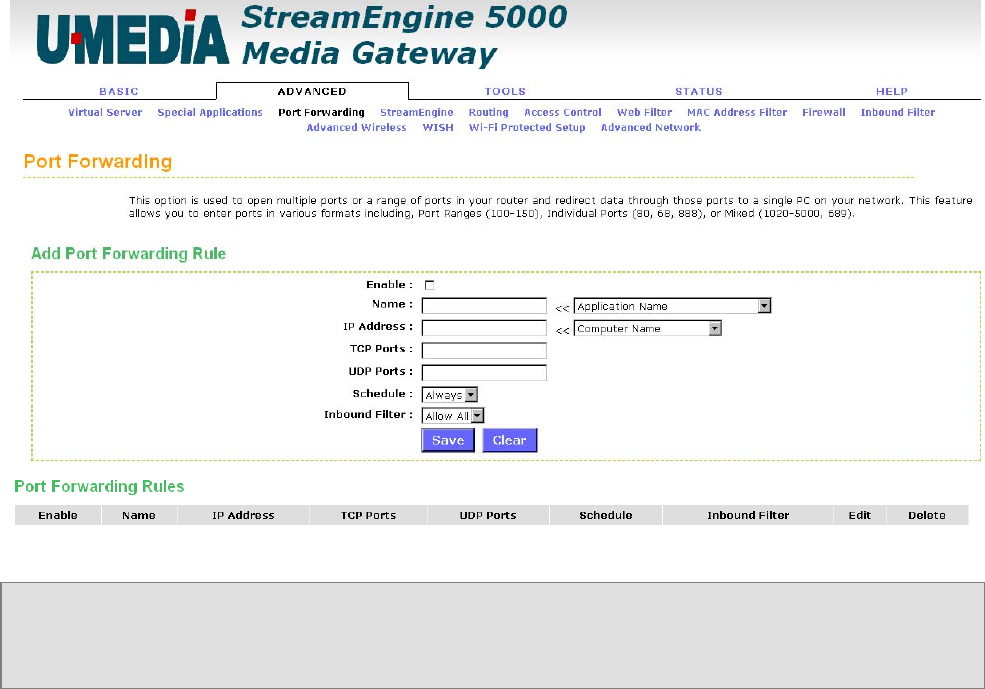Click into the Name input field

pyautogui.click(x=484, y=306)
